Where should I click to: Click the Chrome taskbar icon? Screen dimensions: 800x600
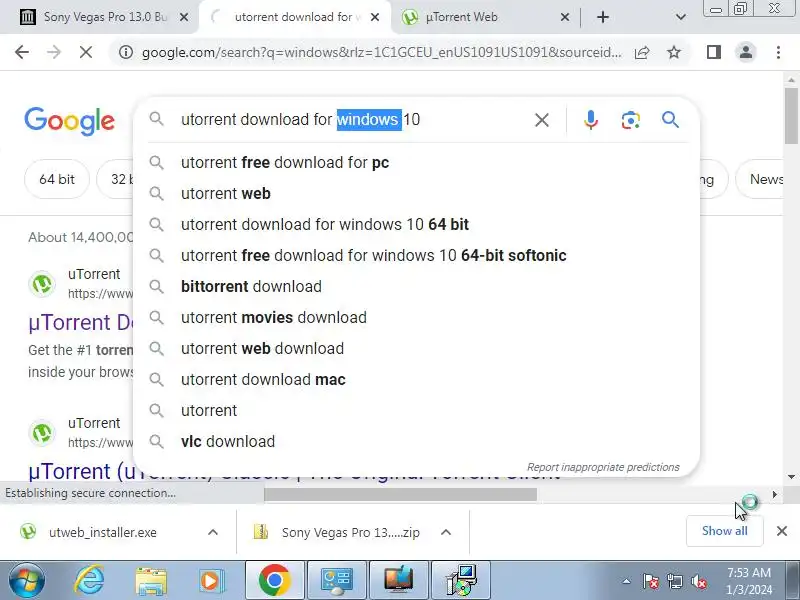coord(274,581)
